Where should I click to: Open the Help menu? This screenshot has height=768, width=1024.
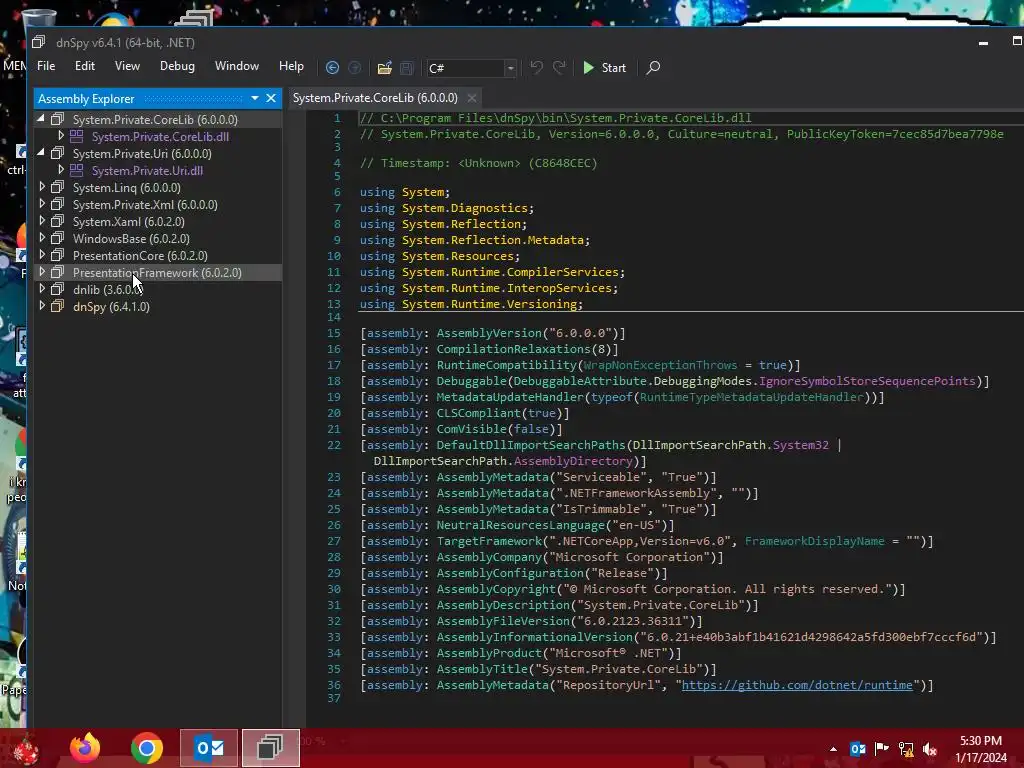click(291, 66)
